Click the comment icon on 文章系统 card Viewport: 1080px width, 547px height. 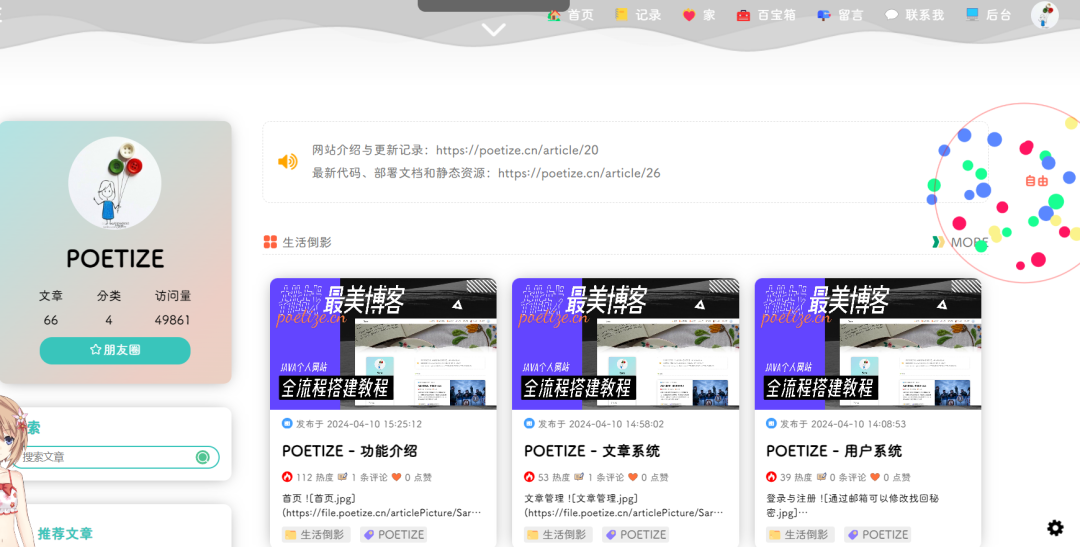point(579,477)
